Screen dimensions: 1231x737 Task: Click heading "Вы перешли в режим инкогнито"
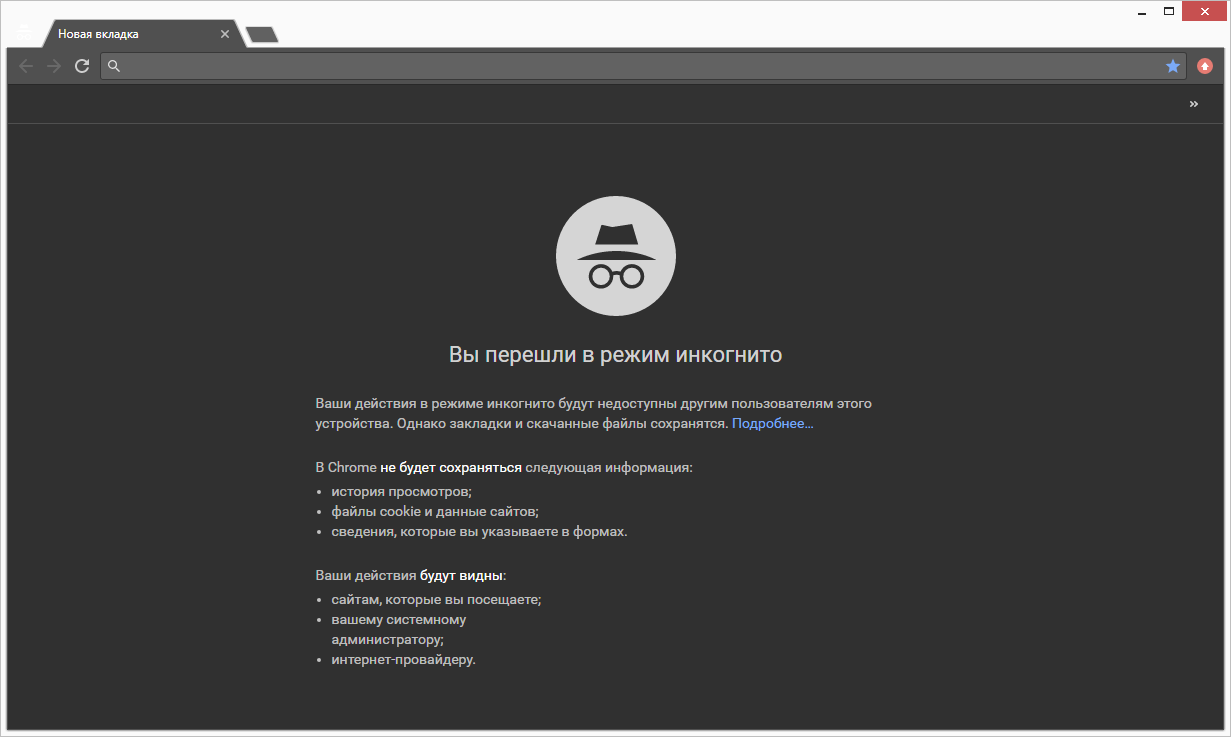point(616,355)
